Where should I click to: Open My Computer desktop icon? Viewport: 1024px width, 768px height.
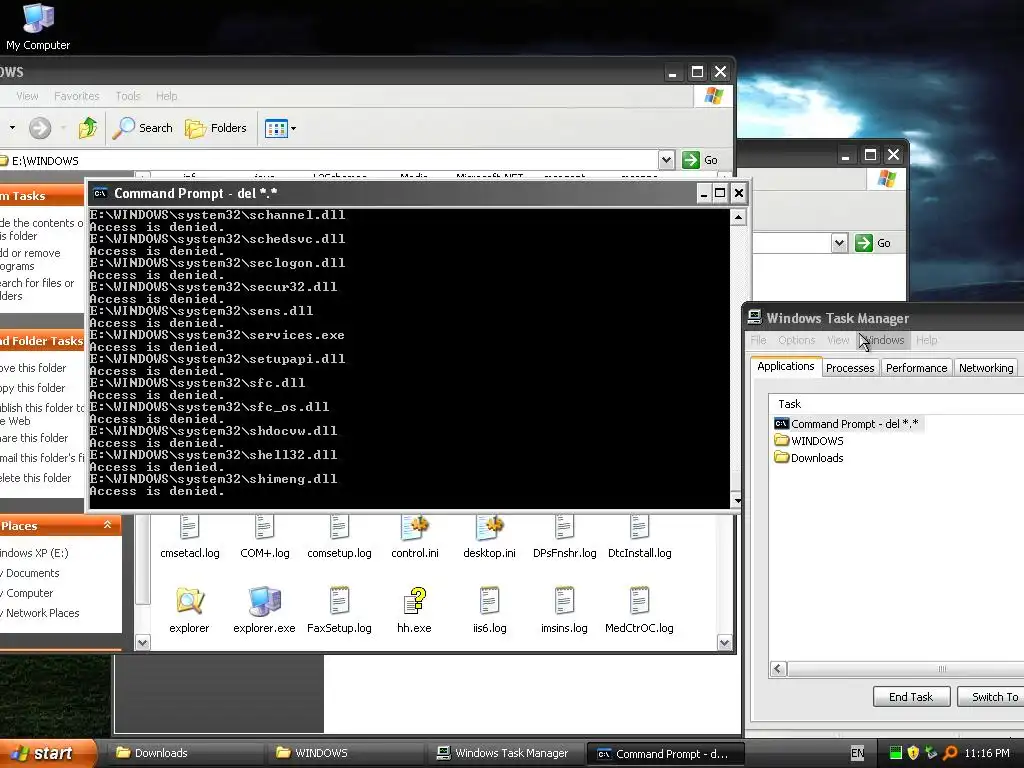pyautogui.click(x=38, y=27)
